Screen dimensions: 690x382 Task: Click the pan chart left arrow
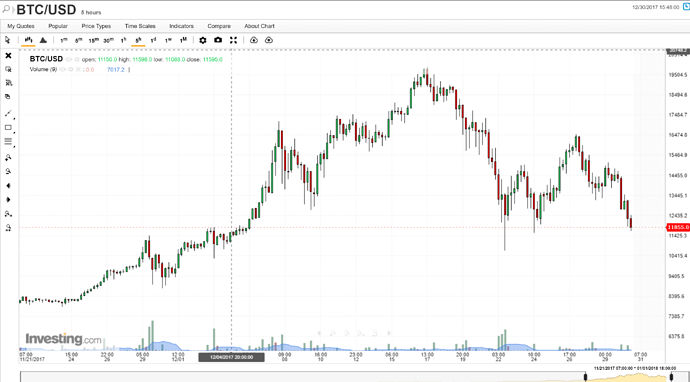point(8,186)
